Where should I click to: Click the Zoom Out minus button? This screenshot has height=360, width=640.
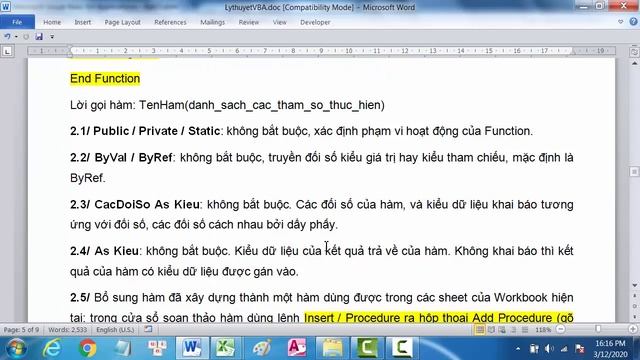(x=561, y=329)
